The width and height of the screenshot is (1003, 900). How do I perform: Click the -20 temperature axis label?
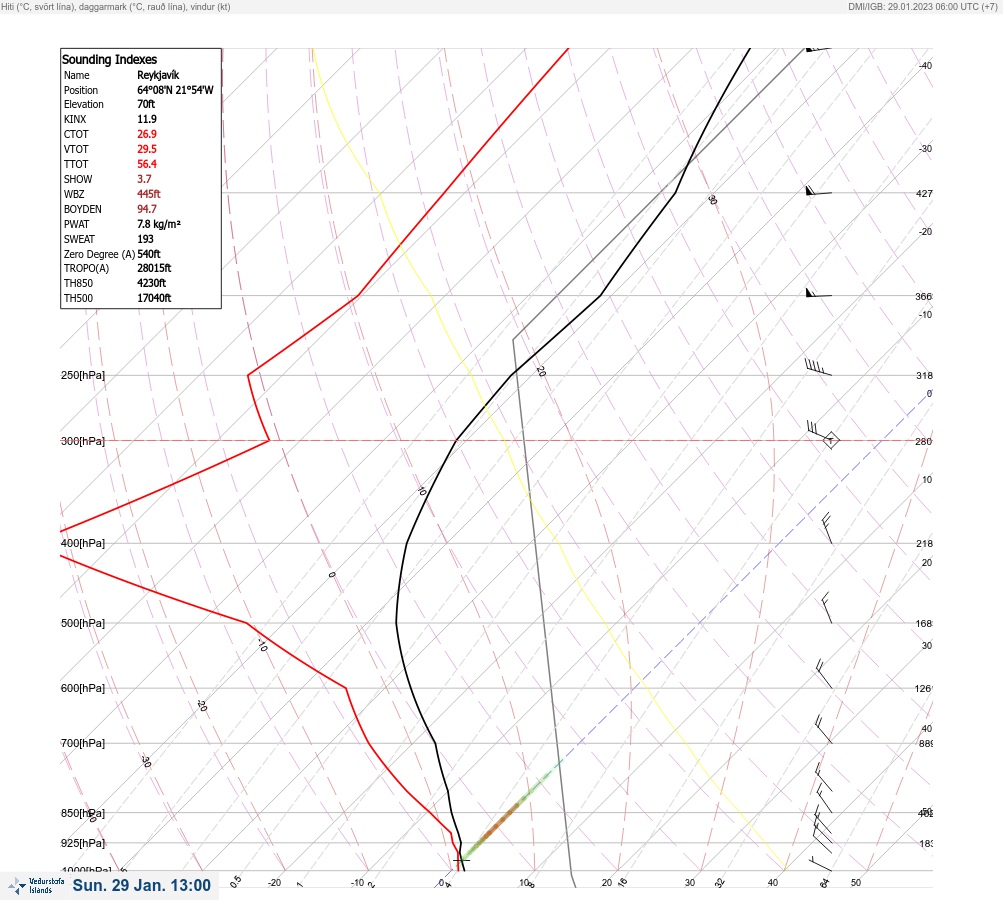click(274, 883)
